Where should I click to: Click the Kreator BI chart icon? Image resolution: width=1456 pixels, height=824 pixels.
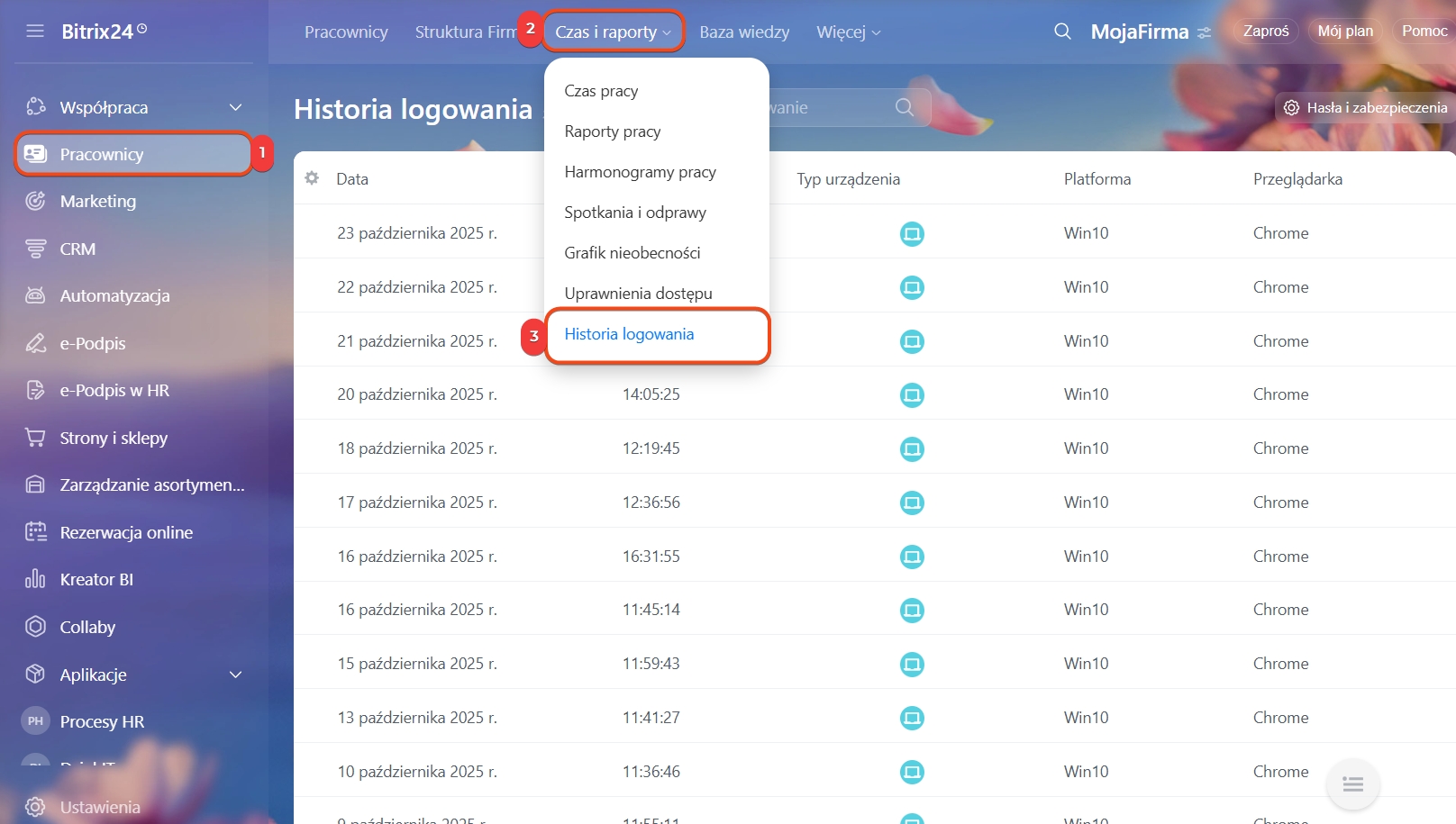pos(35,579)
